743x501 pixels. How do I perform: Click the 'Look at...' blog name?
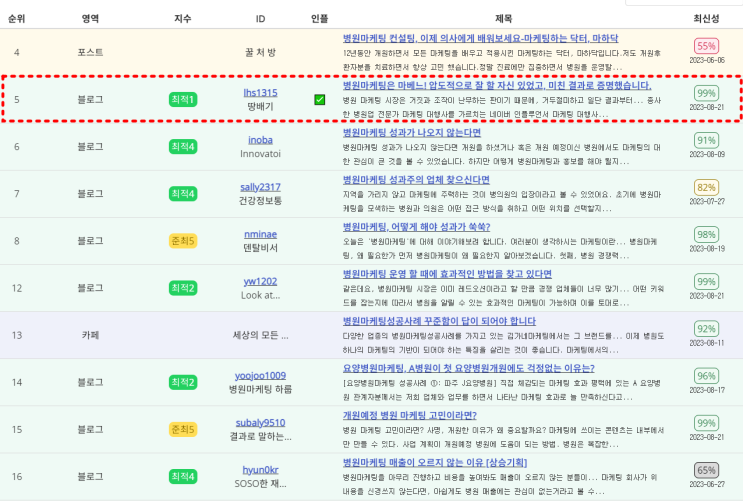click(x=260, y=295)
